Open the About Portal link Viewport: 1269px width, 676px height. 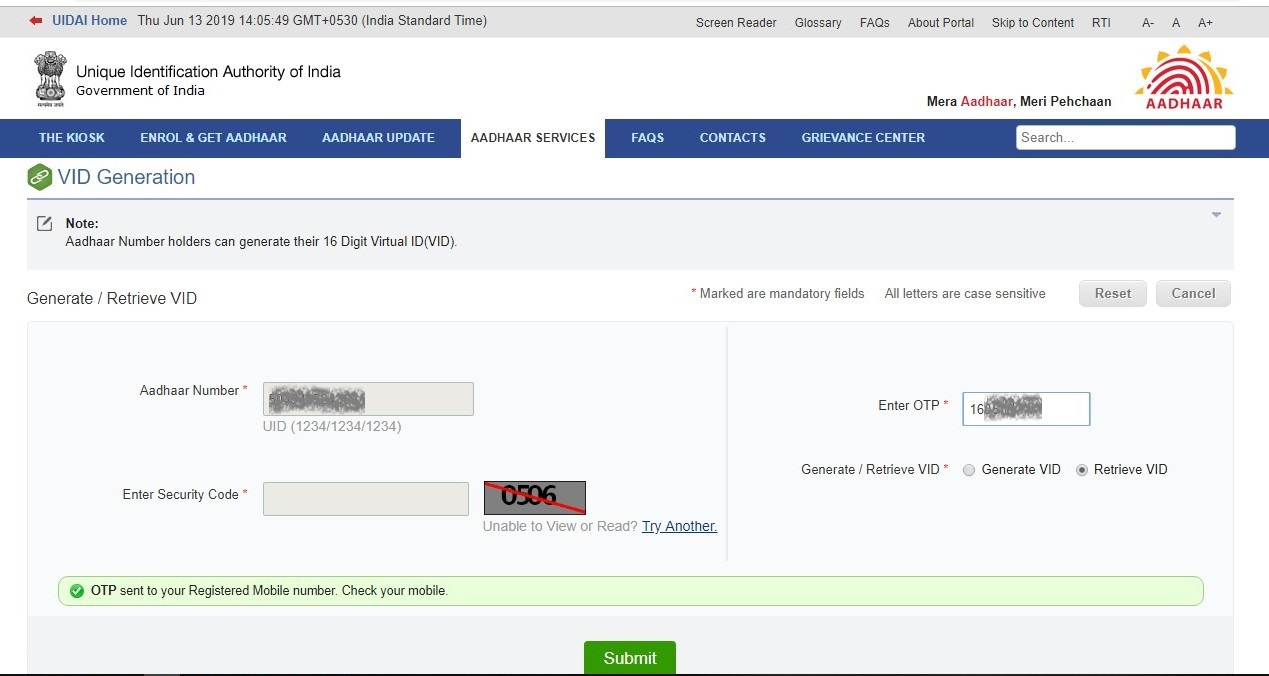pos(941,23)
